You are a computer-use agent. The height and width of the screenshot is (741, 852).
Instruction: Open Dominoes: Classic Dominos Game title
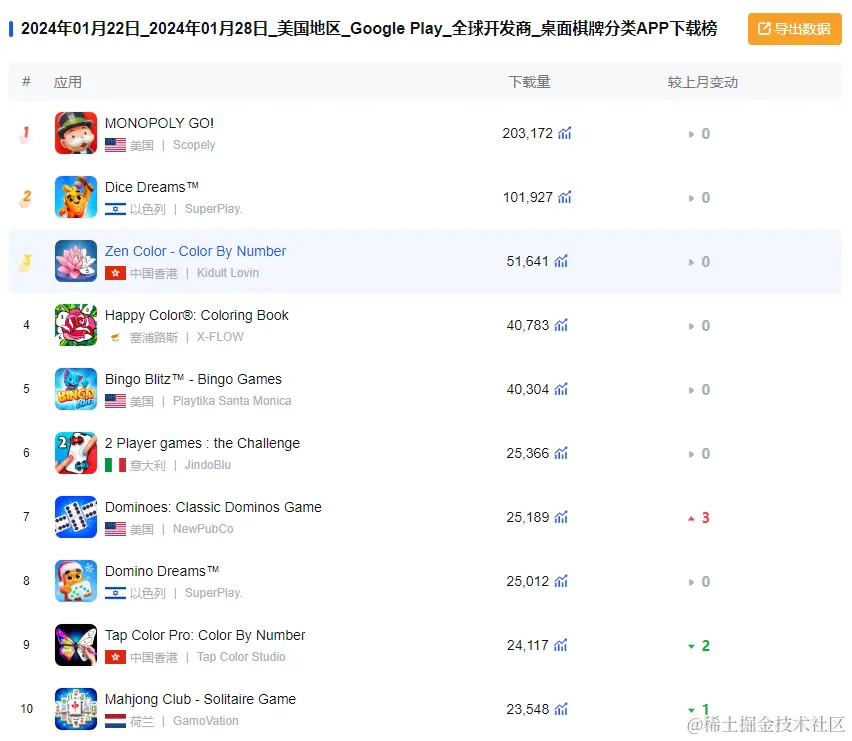[x=213, y=507]
